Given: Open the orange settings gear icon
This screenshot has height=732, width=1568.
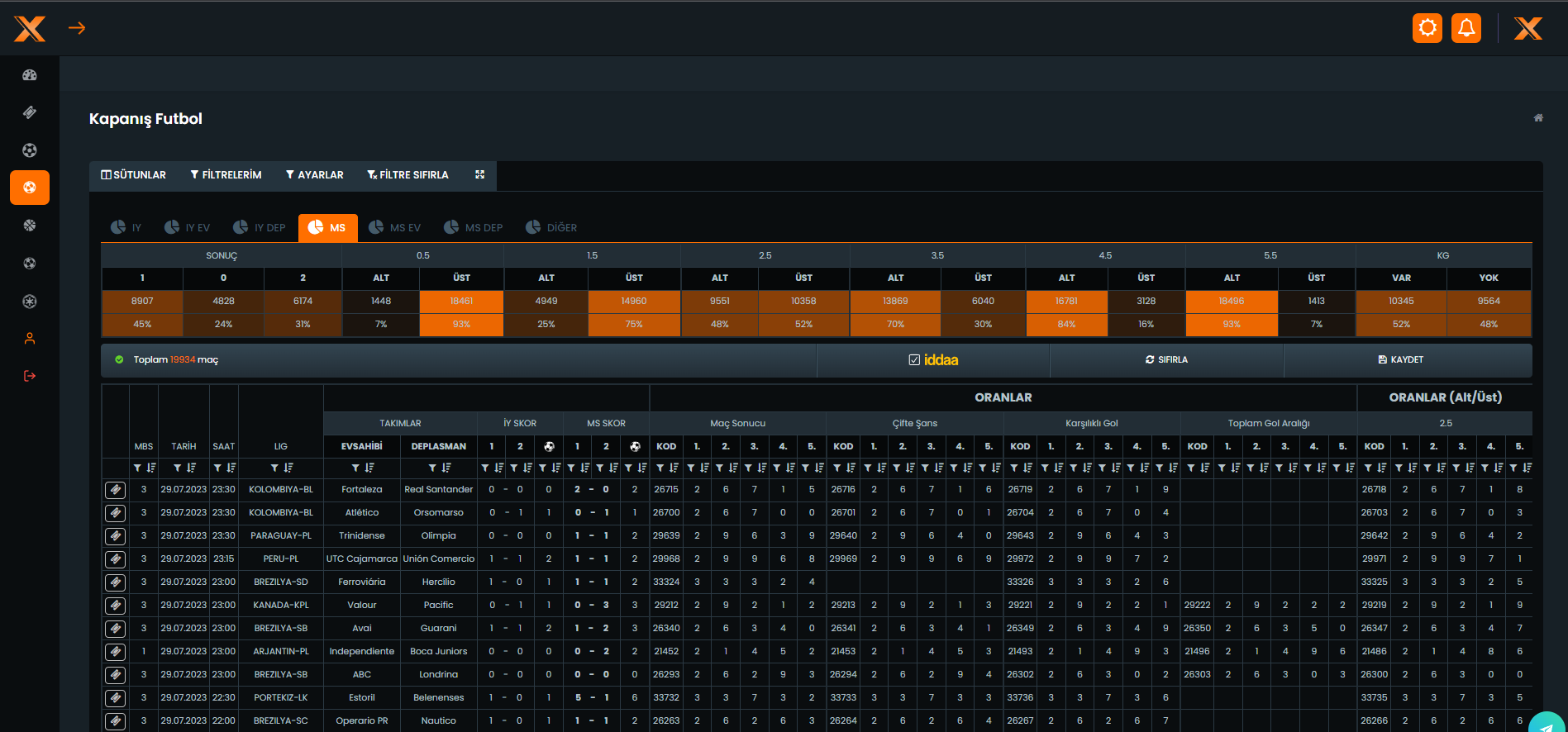Looking at the screenshot, I should pyautogui.click(x=1427, y=28).
